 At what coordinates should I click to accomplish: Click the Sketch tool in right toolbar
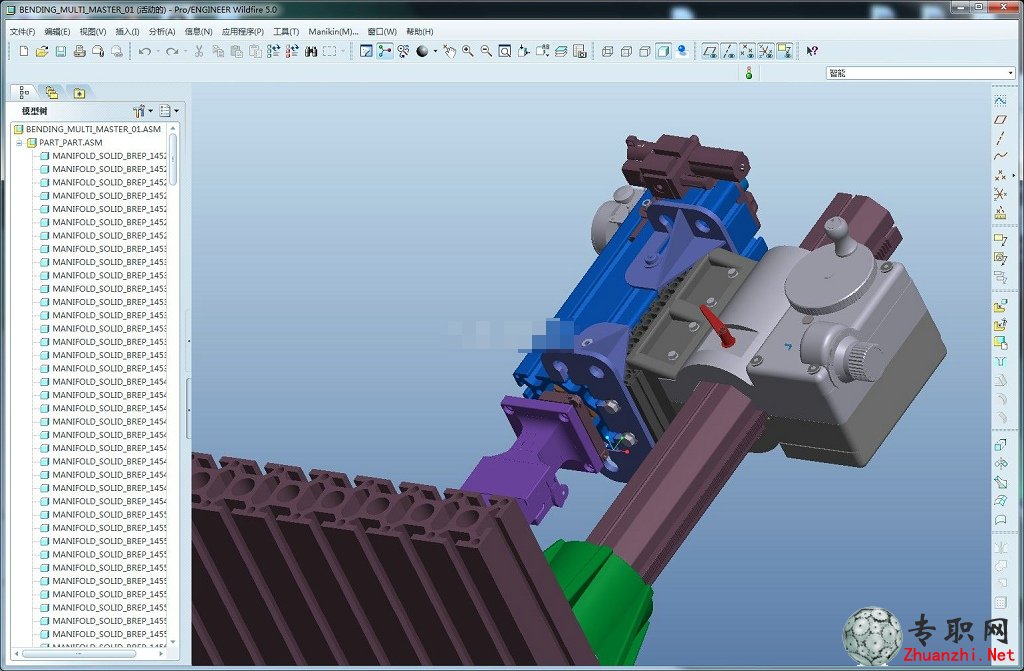pyautogui.click(x=1000, y=101)
